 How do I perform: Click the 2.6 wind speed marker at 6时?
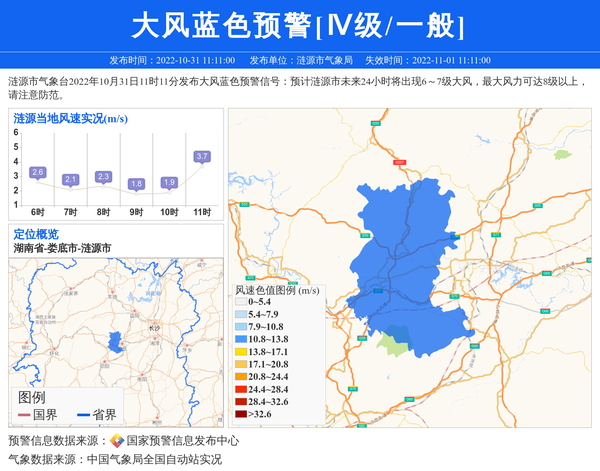(x=38, y=172)
